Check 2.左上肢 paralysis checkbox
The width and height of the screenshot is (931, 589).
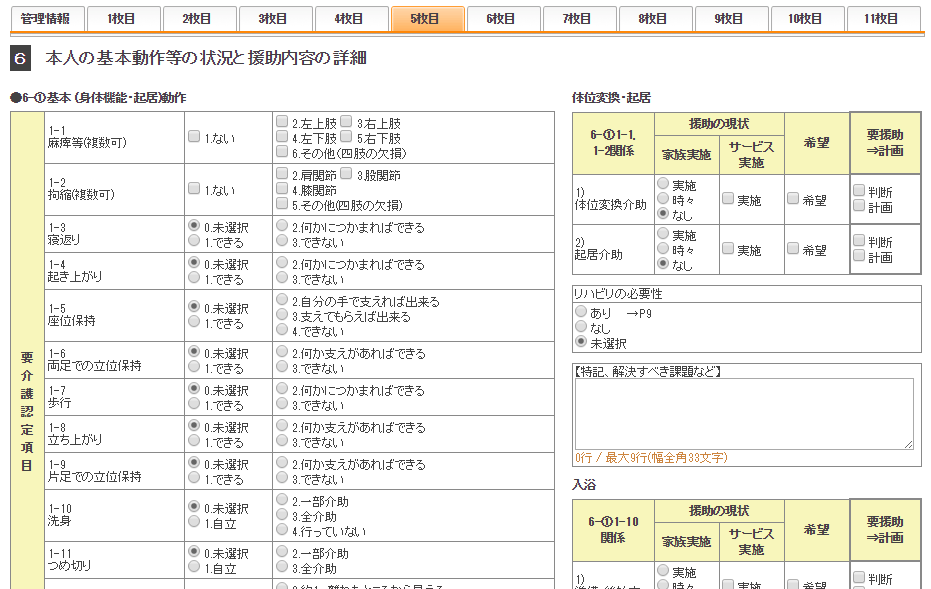[283, 122]
